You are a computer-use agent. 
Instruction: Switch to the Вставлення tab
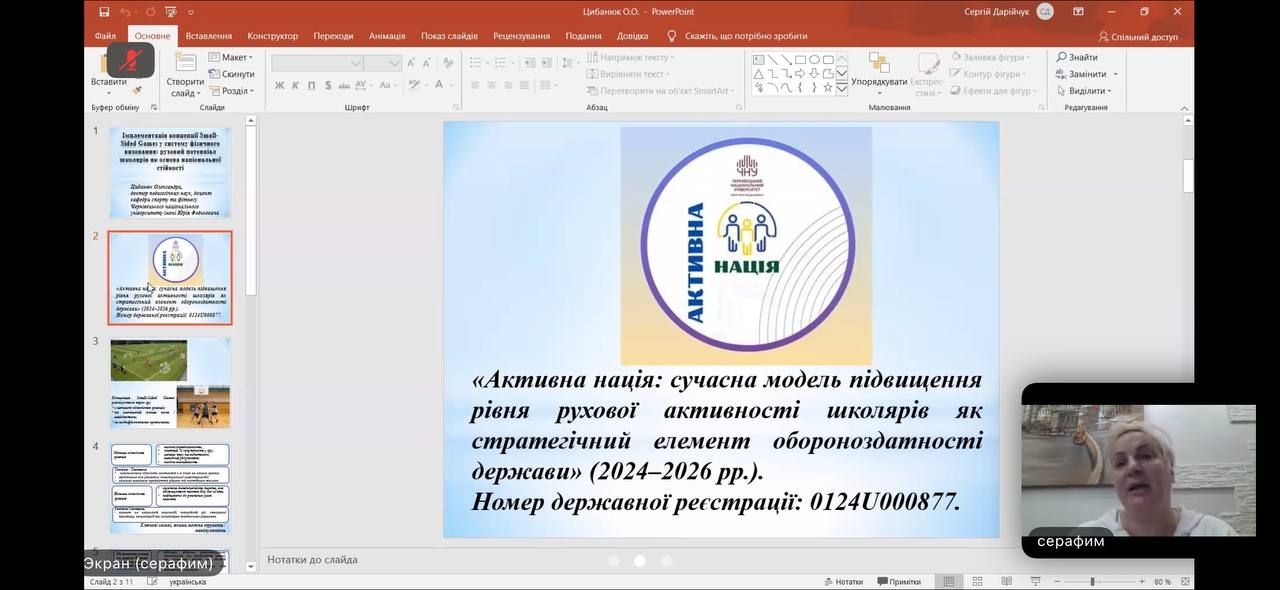pos(209,36)
